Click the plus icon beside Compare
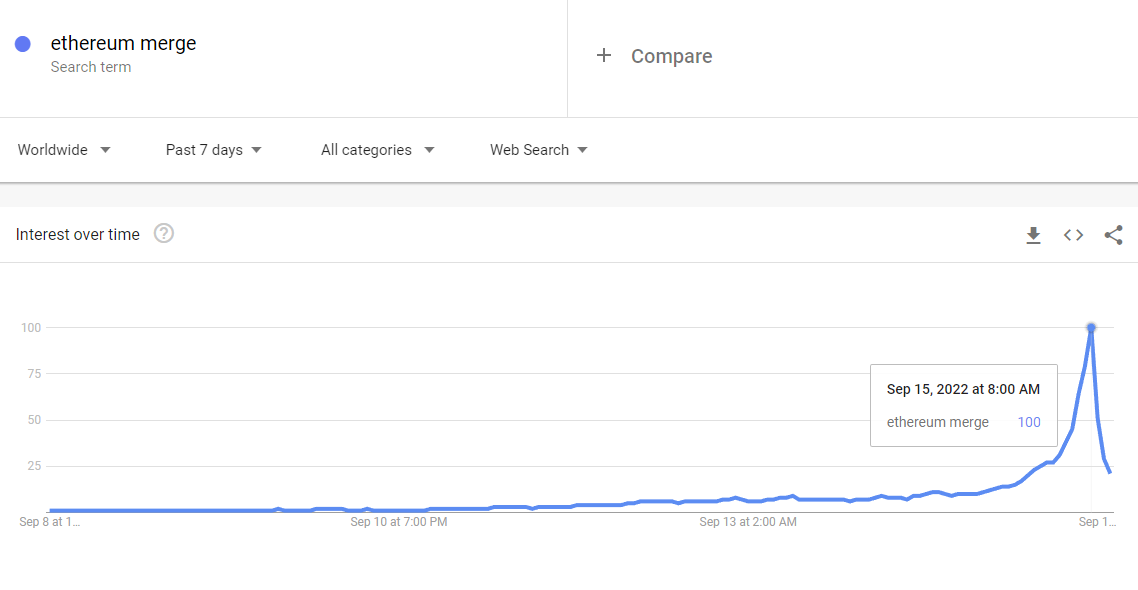Screen dimensions: 1138x590 click(603, 56)
